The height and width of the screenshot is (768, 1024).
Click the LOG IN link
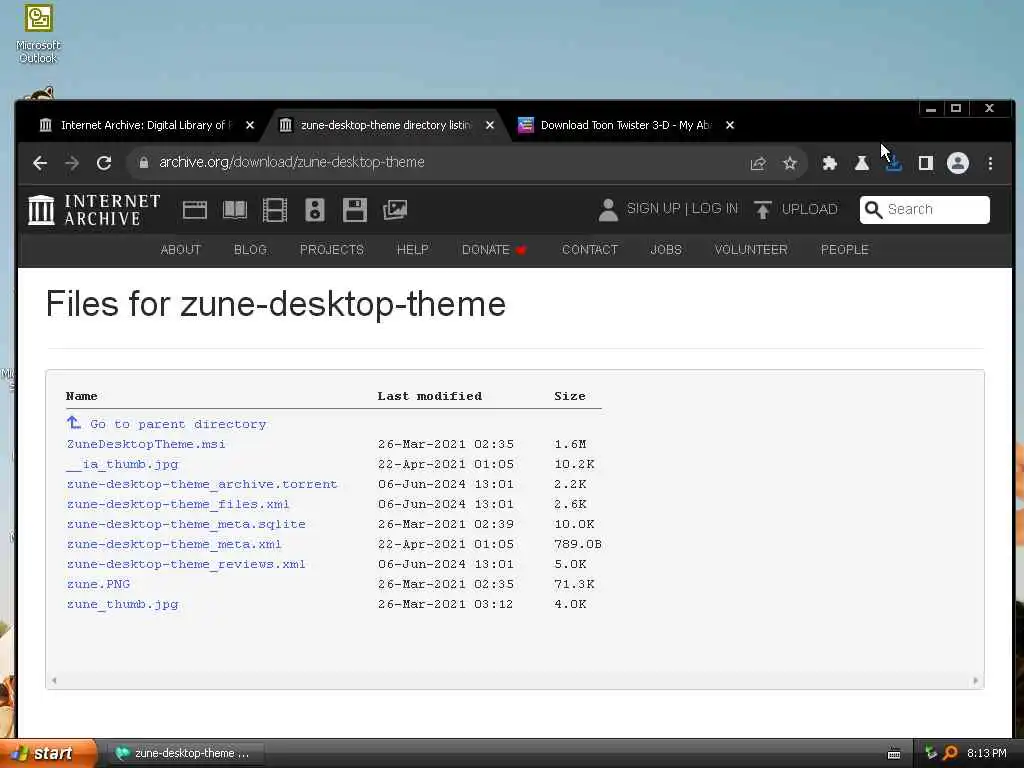tap(714, 208)
